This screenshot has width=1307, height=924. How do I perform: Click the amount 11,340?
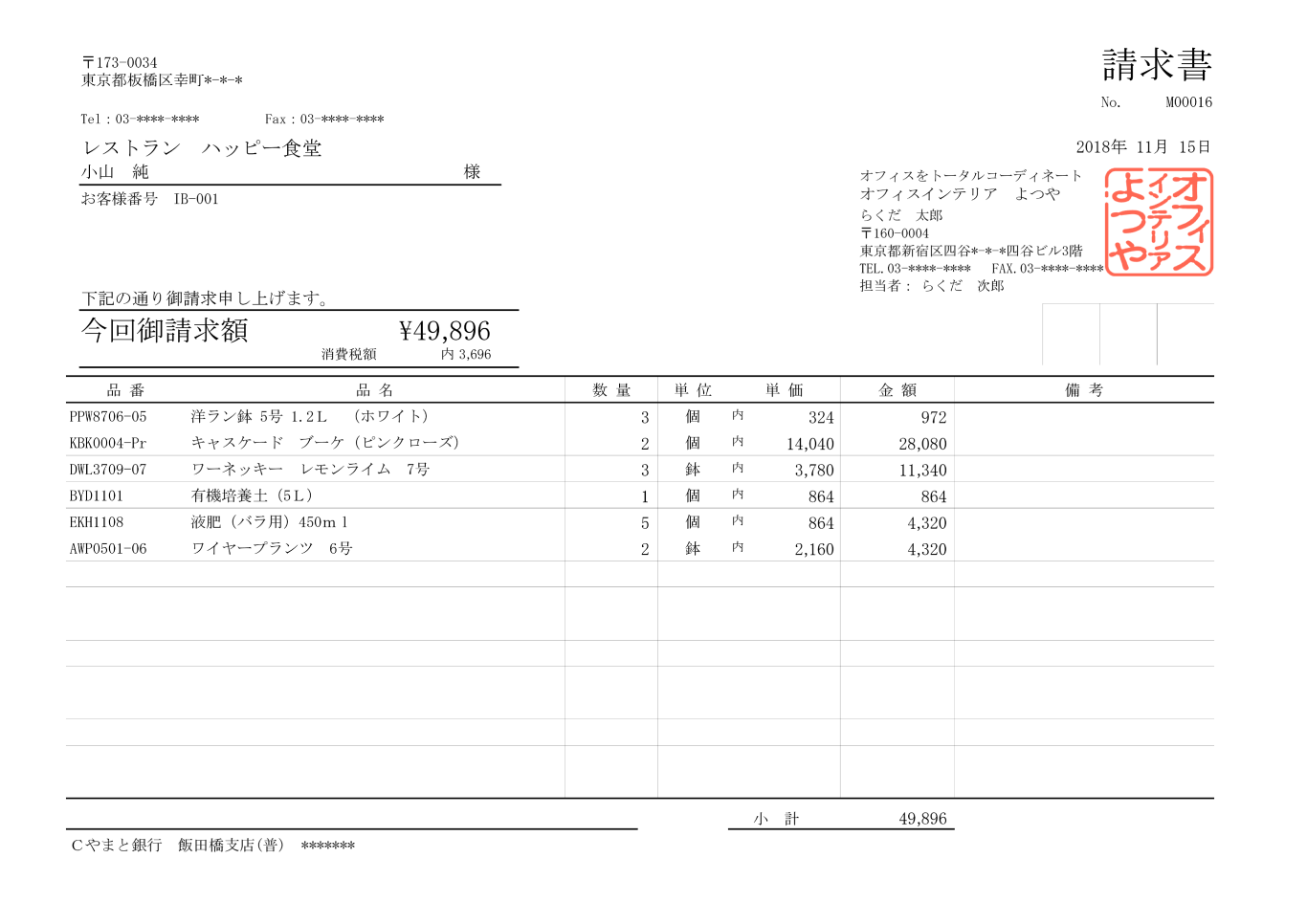point(923,471)
